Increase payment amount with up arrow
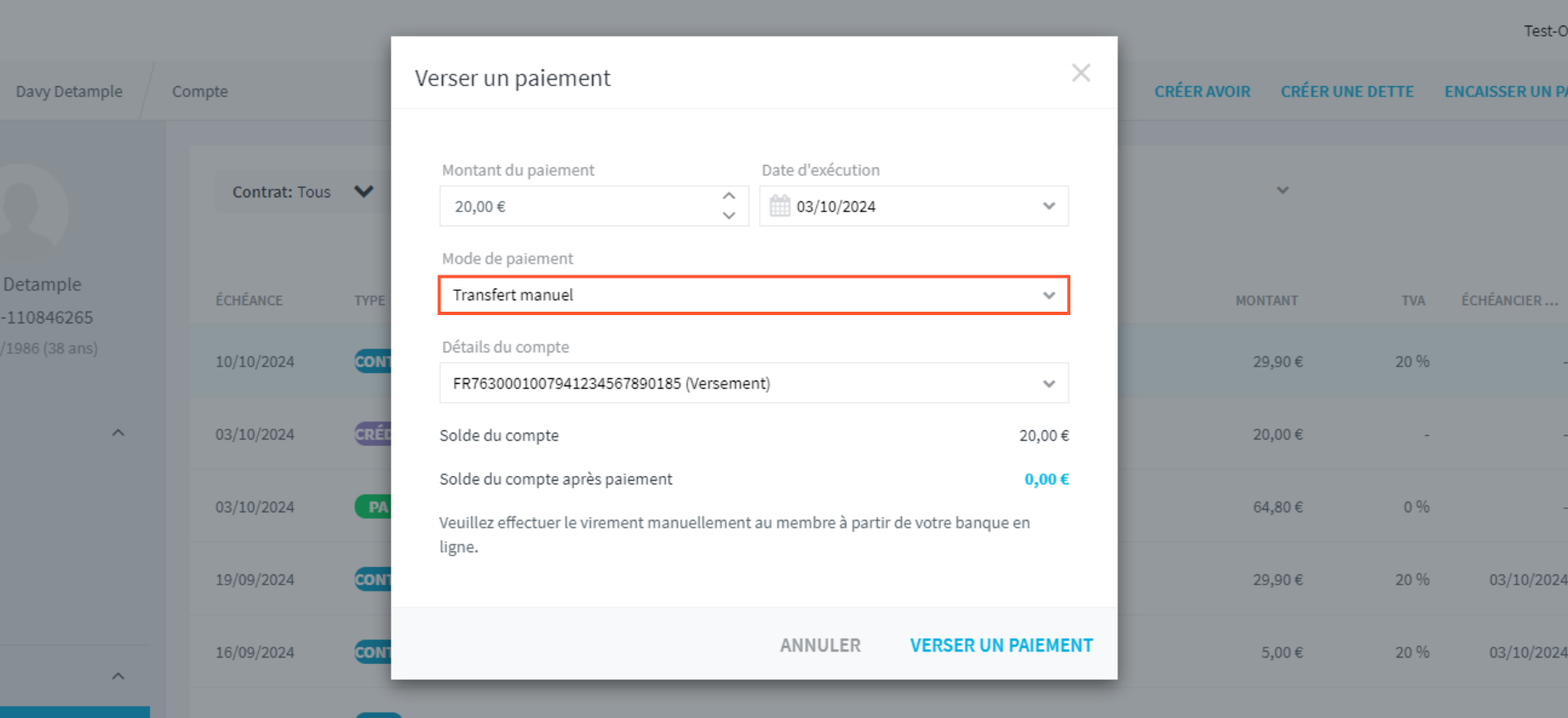This screenshot has width=1568, height=718. coord(728,196)
